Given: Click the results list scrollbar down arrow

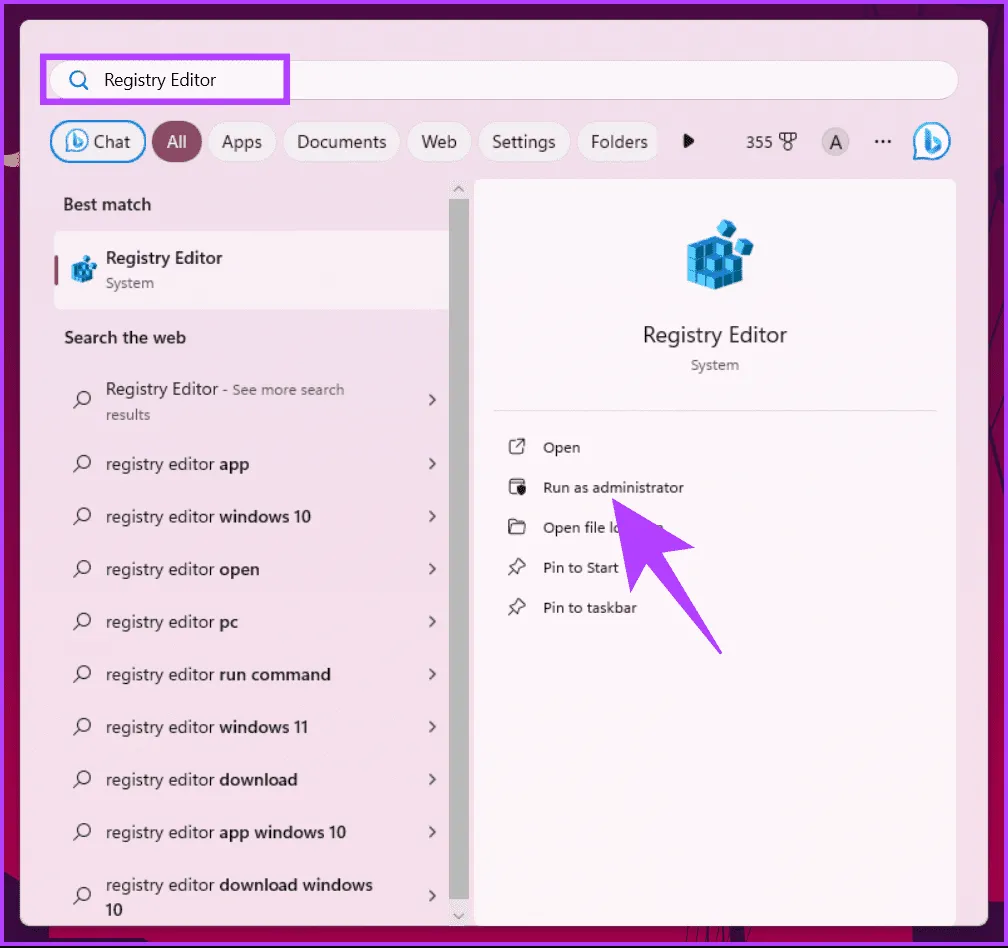Looking at the screenshot, I should (x=459, y=914).
